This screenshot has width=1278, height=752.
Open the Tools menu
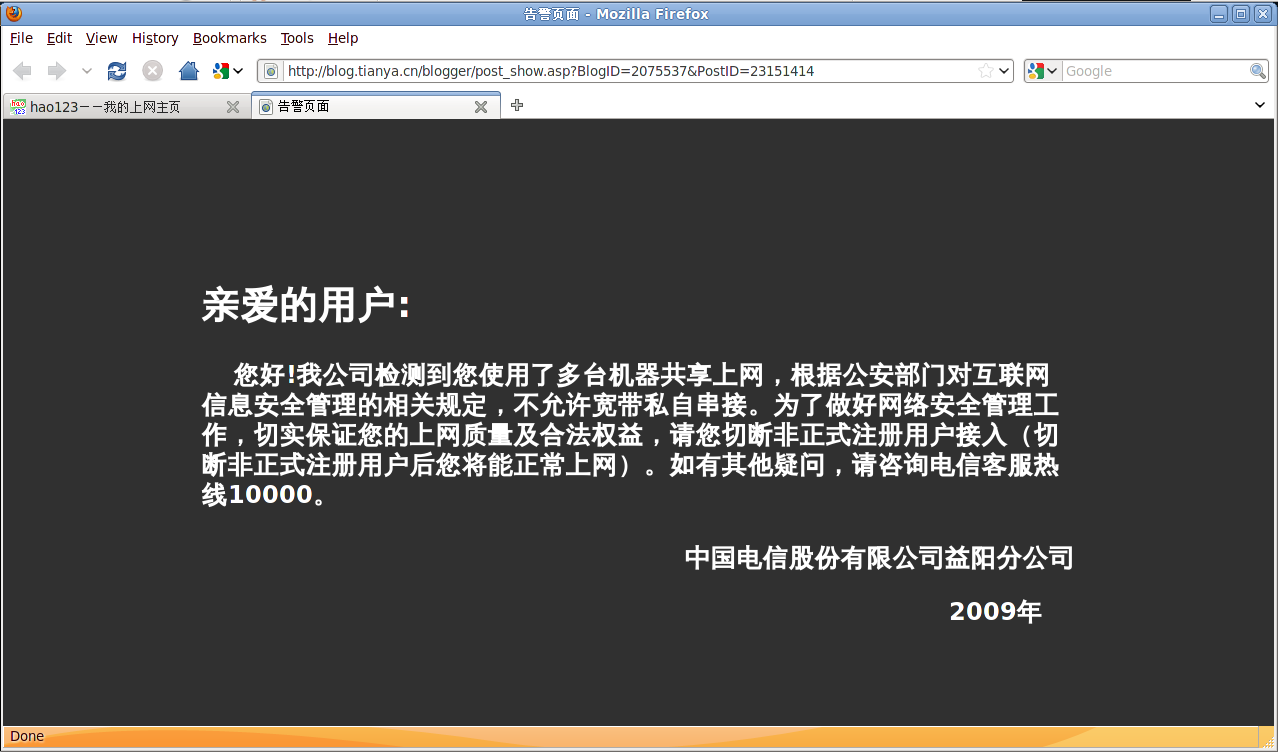[297, 38]
